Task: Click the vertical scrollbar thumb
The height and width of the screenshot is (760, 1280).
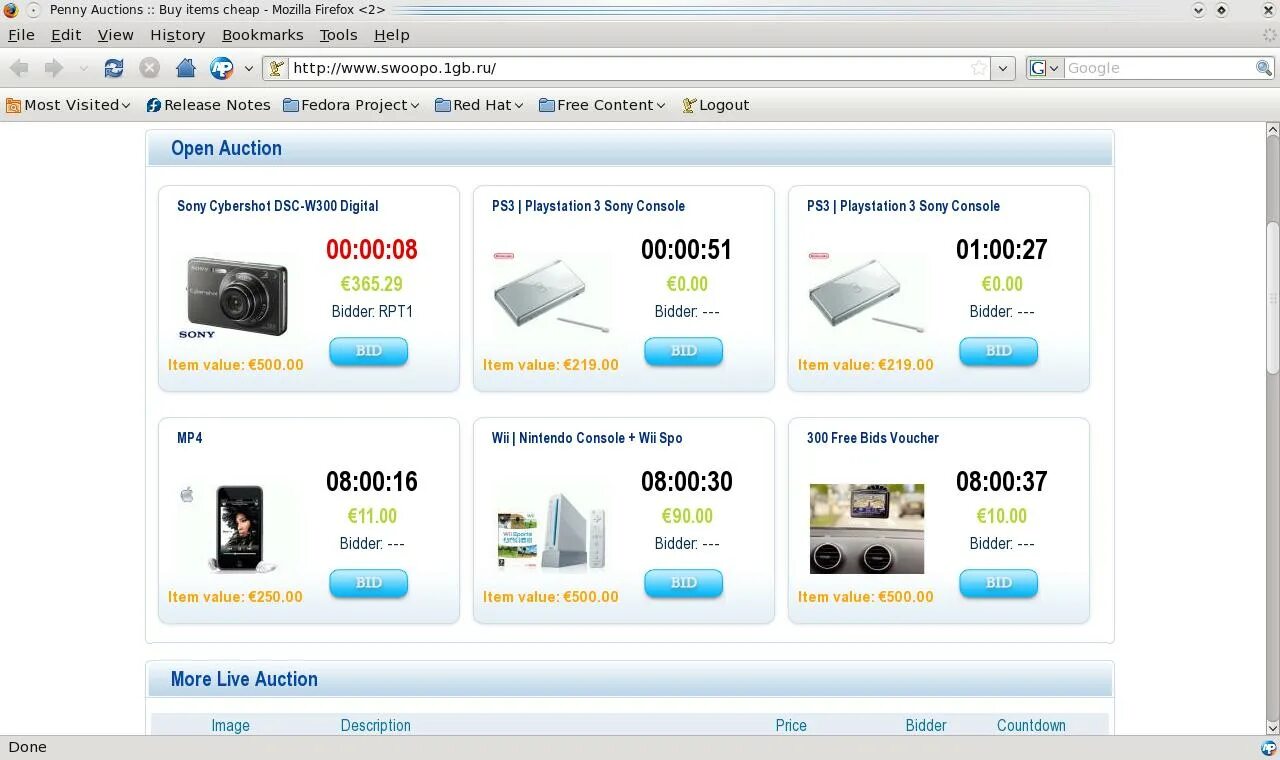Action: [x=1273, y=297]
